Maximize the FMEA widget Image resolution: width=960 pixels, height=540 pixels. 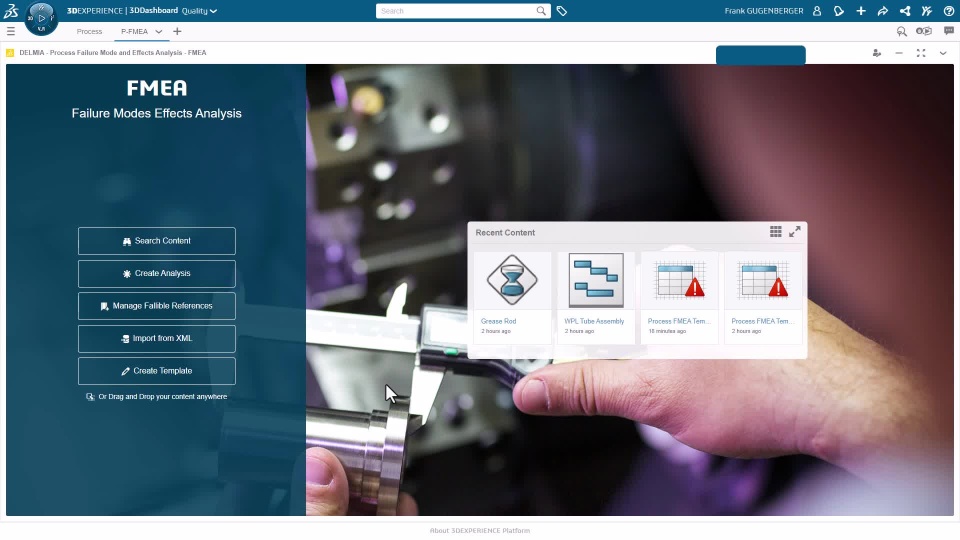pyautogui.click(x=921, y=53)
